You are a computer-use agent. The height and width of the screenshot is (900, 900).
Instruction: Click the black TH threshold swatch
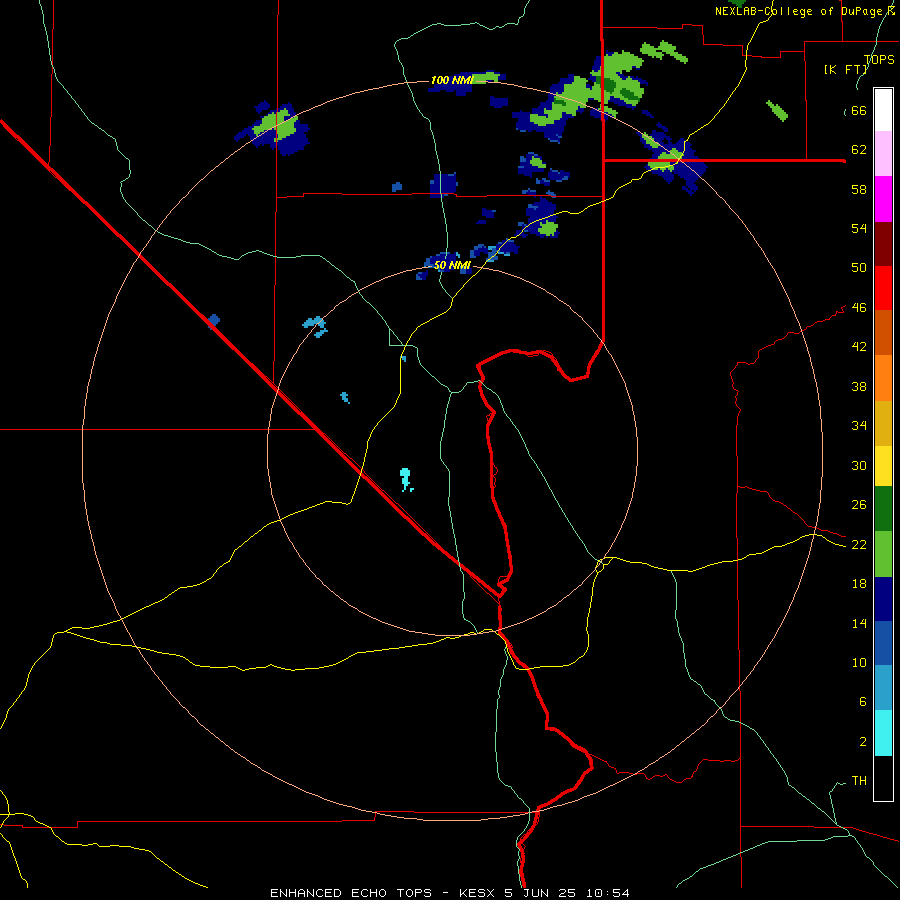click(x=883, y=778)
